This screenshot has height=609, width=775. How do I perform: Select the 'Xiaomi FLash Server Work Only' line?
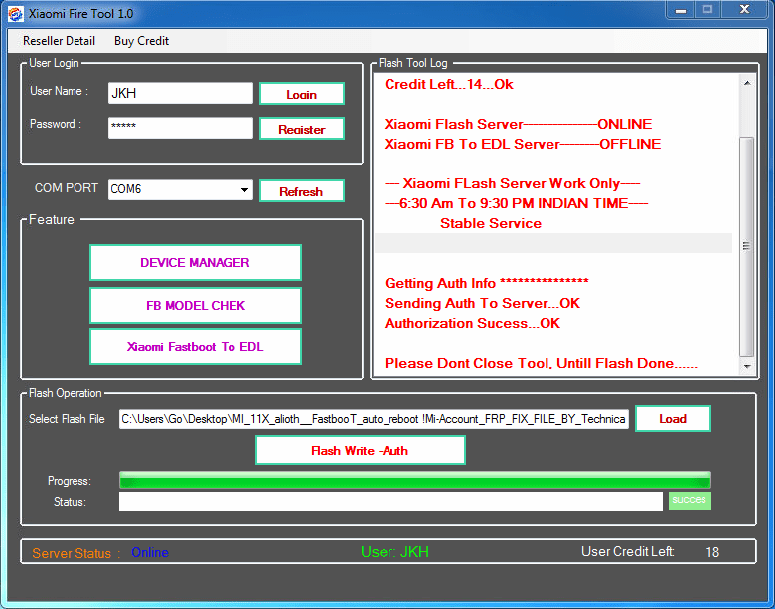point(513,183)
